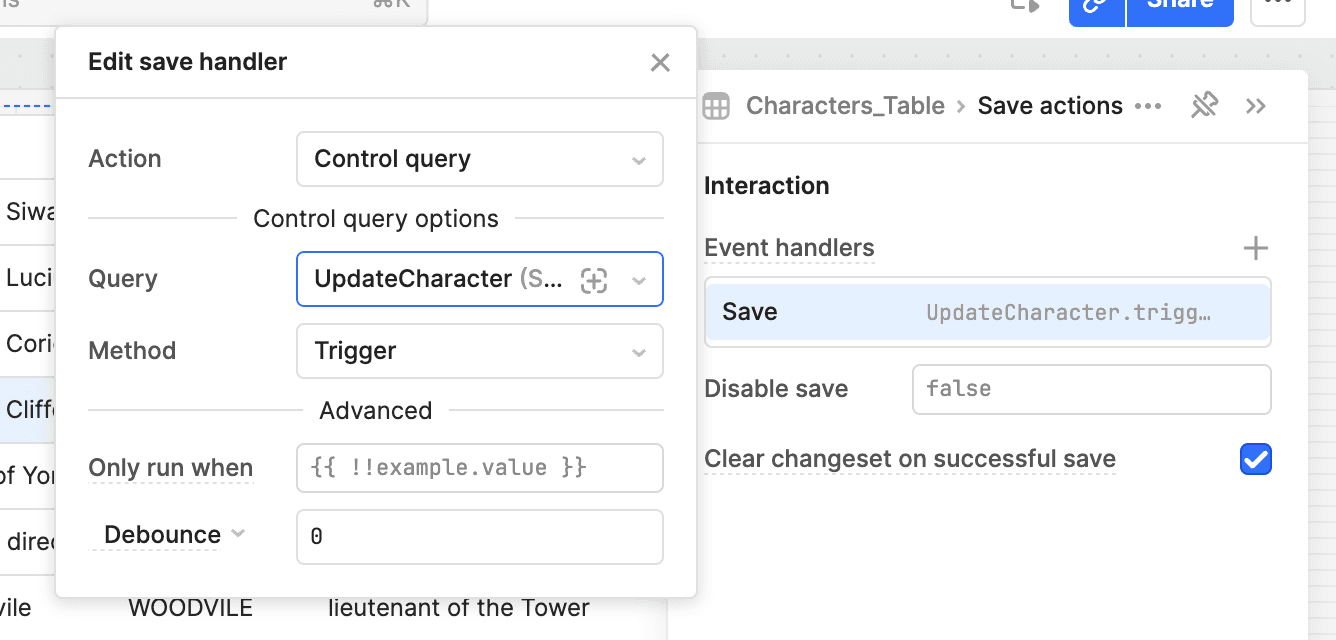
Task: Expand the Query dropdown arrow
Action: 639,281
